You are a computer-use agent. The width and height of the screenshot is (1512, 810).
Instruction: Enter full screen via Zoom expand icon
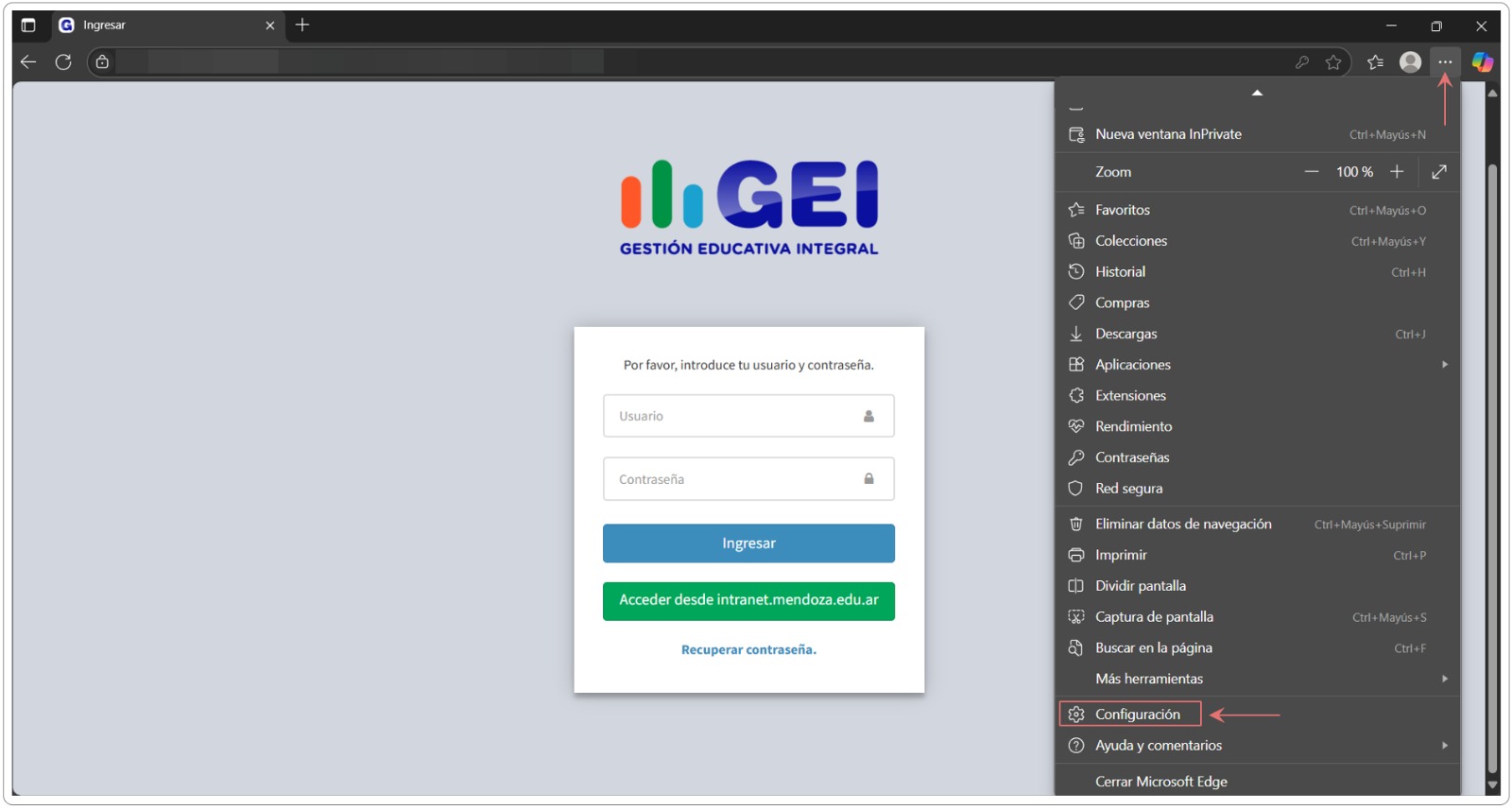(x=1439, y=172)
